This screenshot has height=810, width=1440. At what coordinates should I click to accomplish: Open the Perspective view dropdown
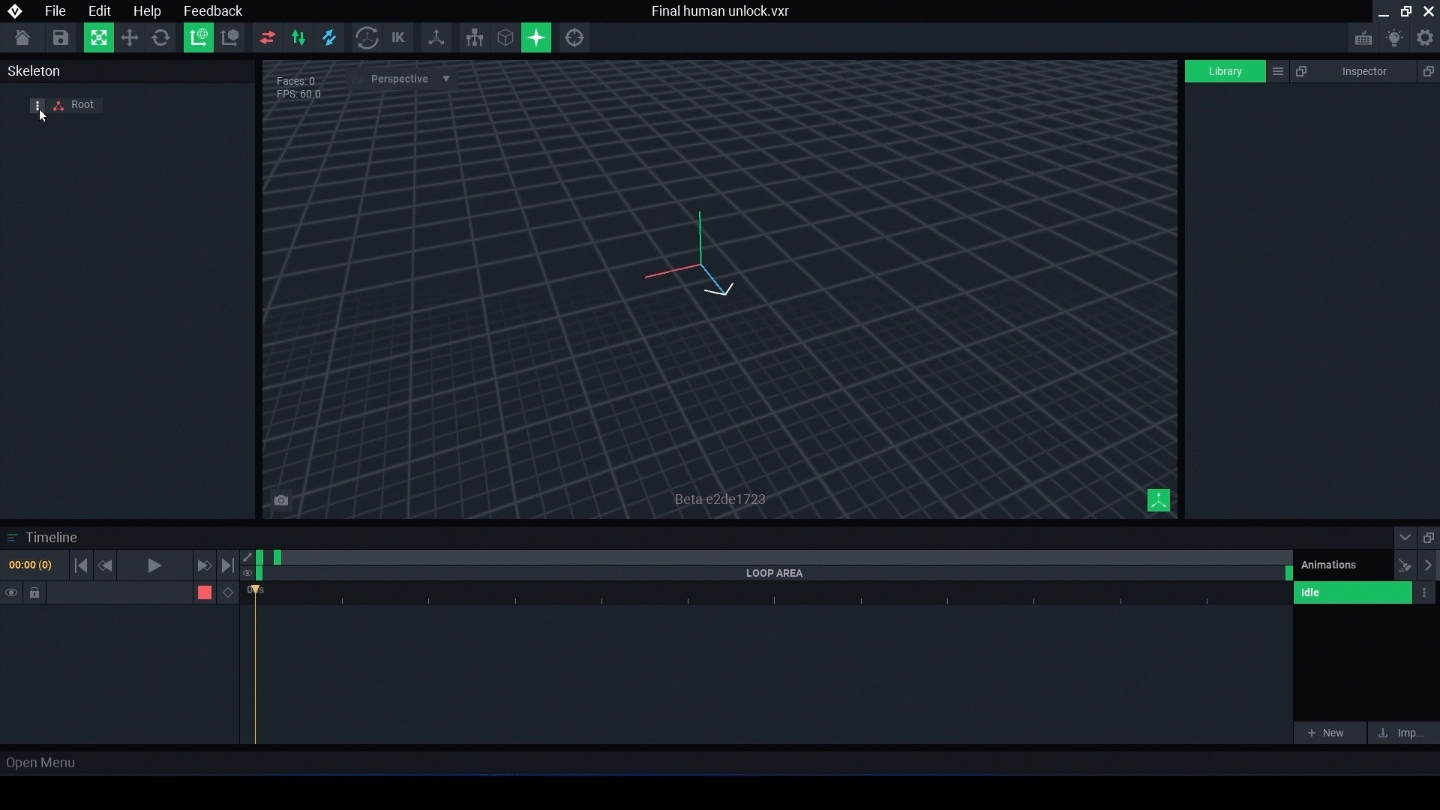pos(410,79)
